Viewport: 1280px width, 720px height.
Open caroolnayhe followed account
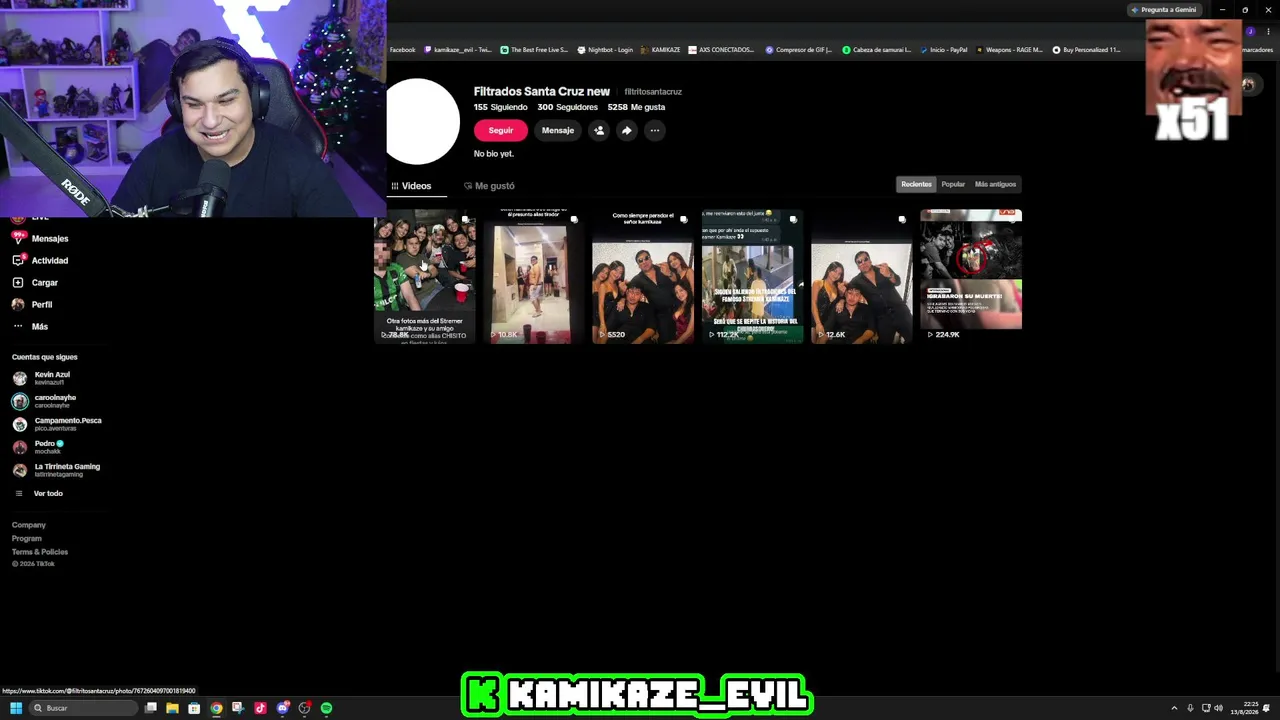[44, 401]
